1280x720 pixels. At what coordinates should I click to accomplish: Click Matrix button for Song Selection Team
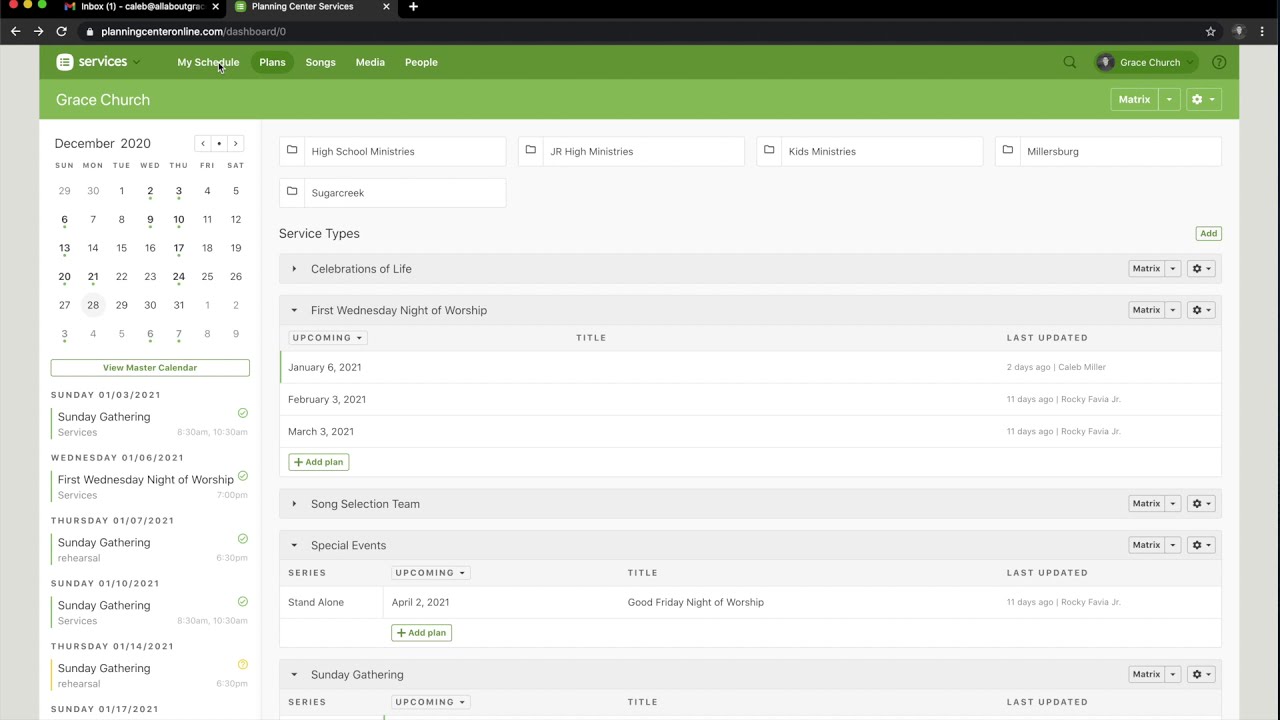point(1146,504)
